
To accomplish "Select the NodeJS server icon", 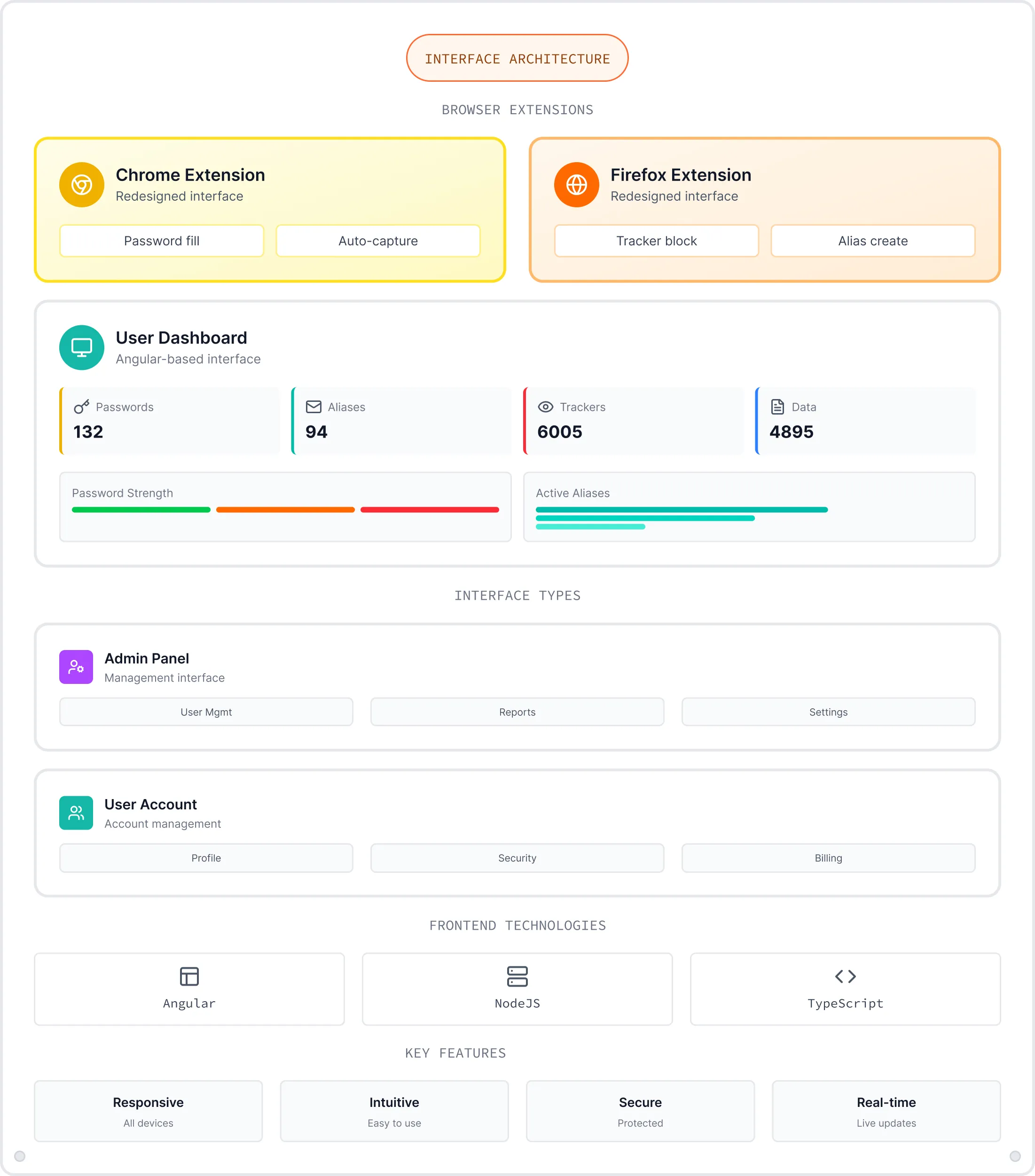I will [517, 976].
